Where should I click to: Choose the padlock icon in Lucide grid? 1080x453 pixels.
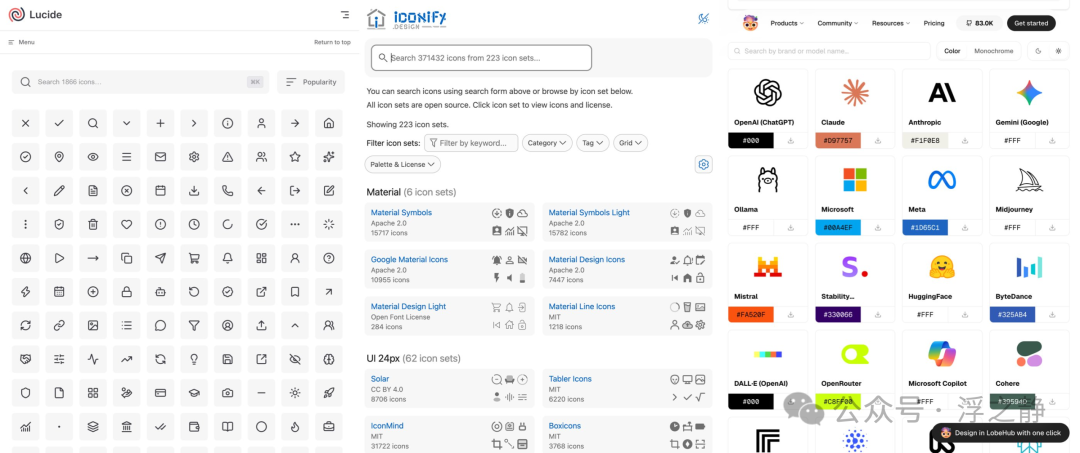[x=127, y=292]
